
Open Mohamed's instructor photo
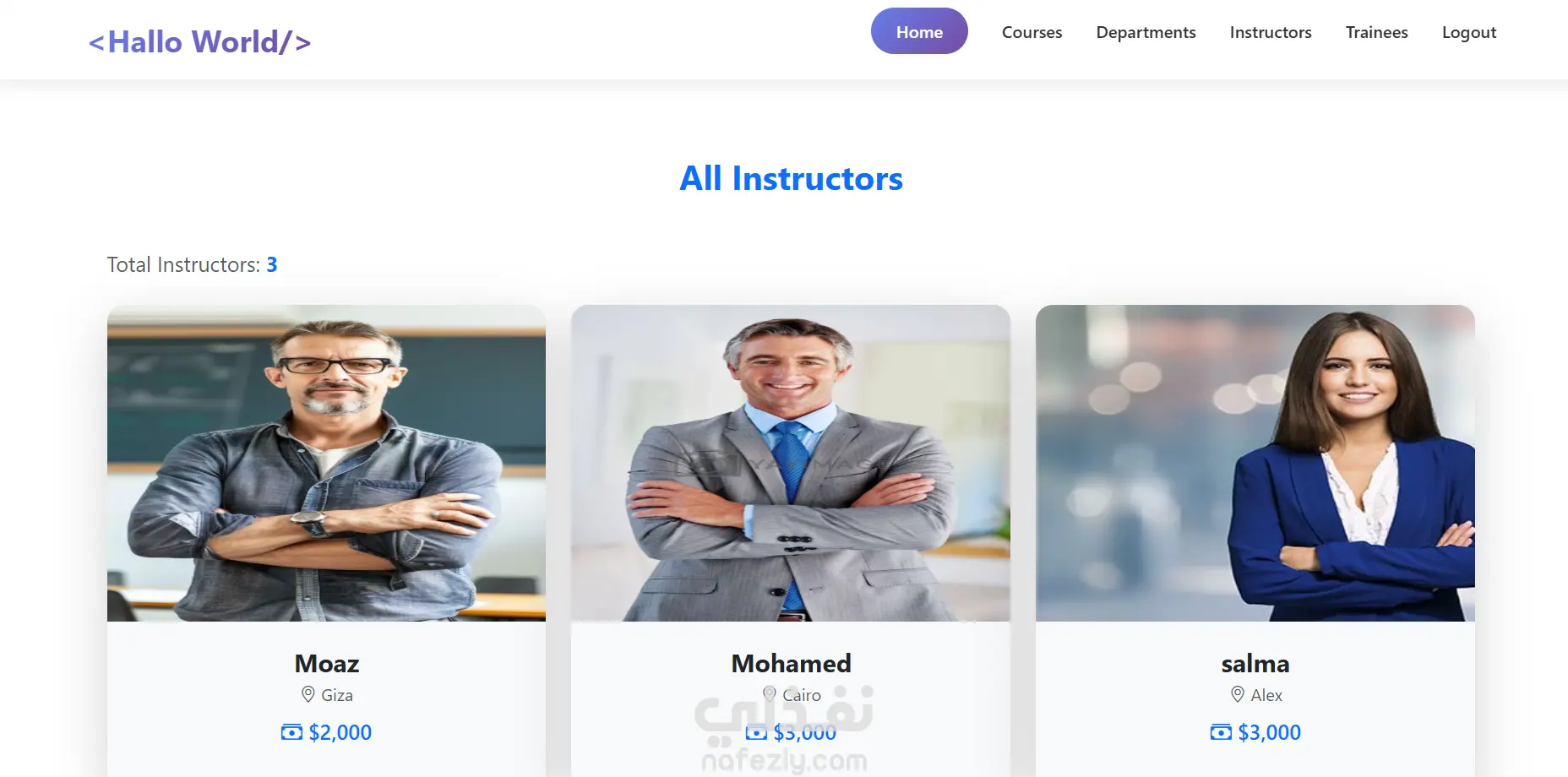tap(791, 463)
